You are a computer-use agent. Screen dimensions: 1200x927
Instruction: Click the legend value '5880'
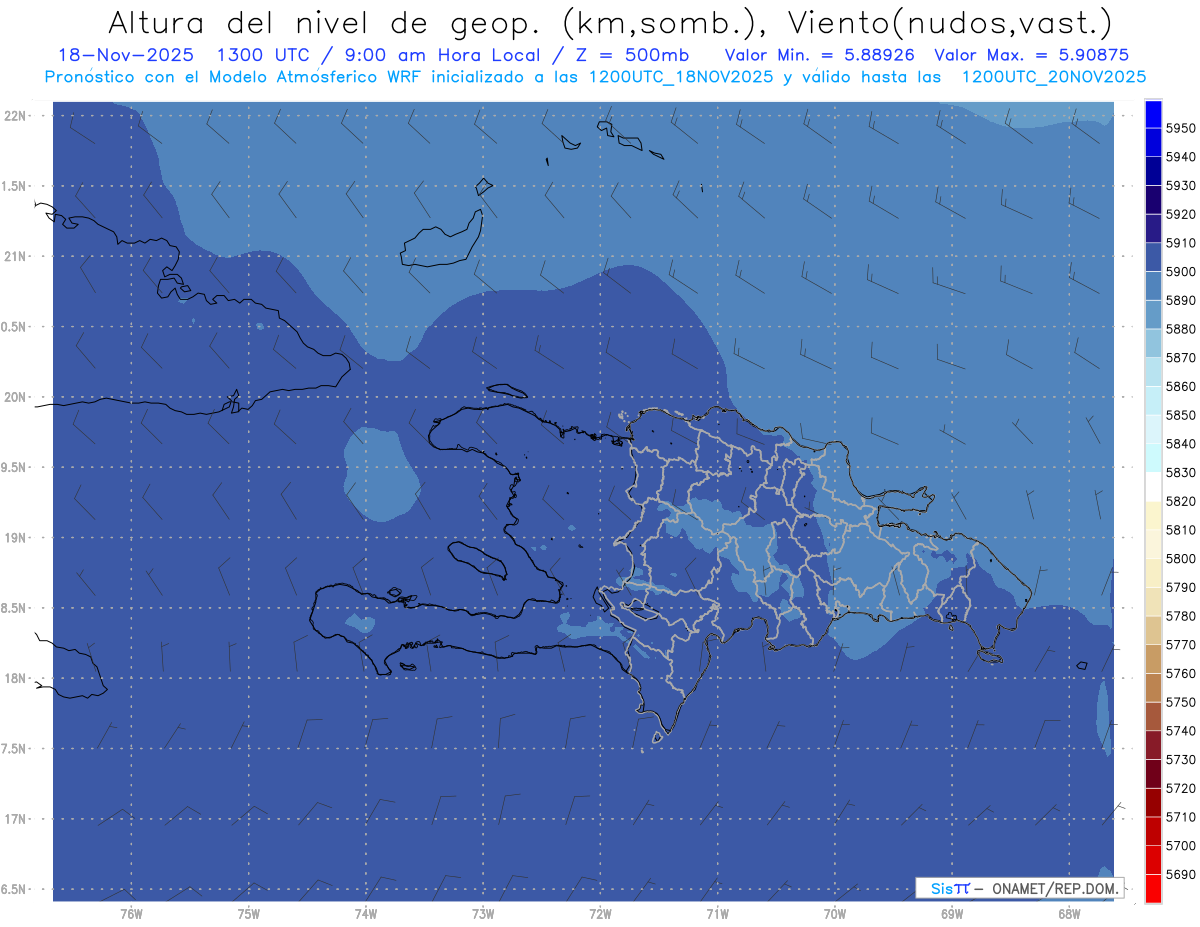click(x=1181, y=329)
